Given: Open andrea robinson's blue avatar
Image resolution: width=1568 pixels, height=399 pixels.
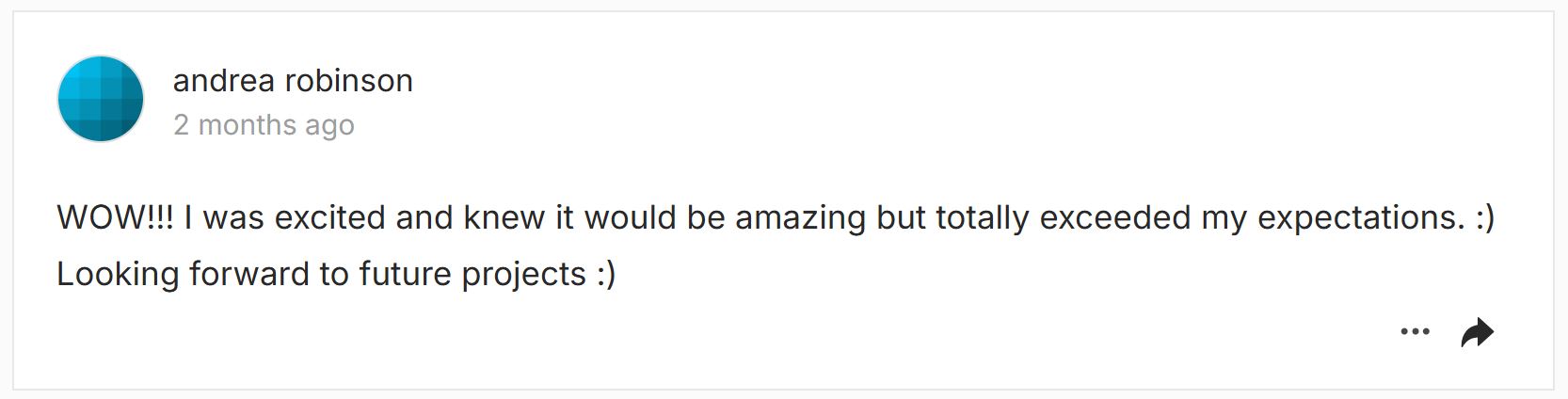Looking at the screenshot, I should point(101,99).
